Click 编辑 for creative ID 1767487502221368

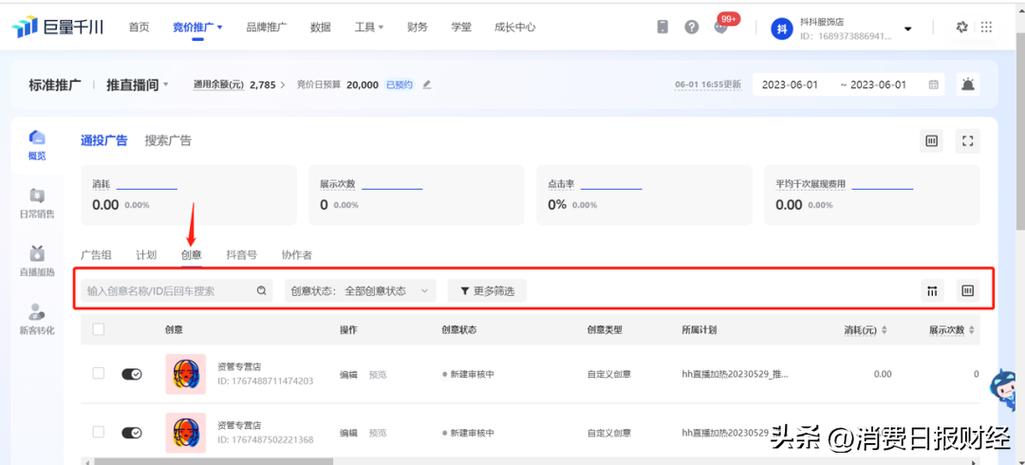(348, 433)
